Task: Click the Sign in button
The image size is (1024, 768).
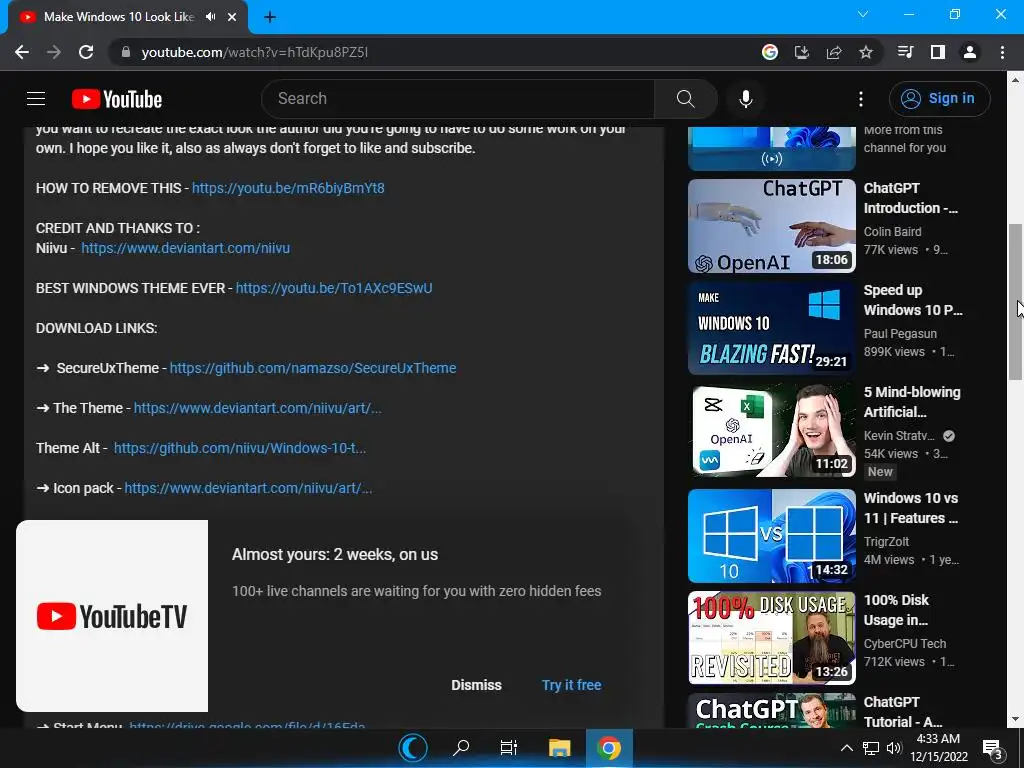Action: click(x=939, y=99)
